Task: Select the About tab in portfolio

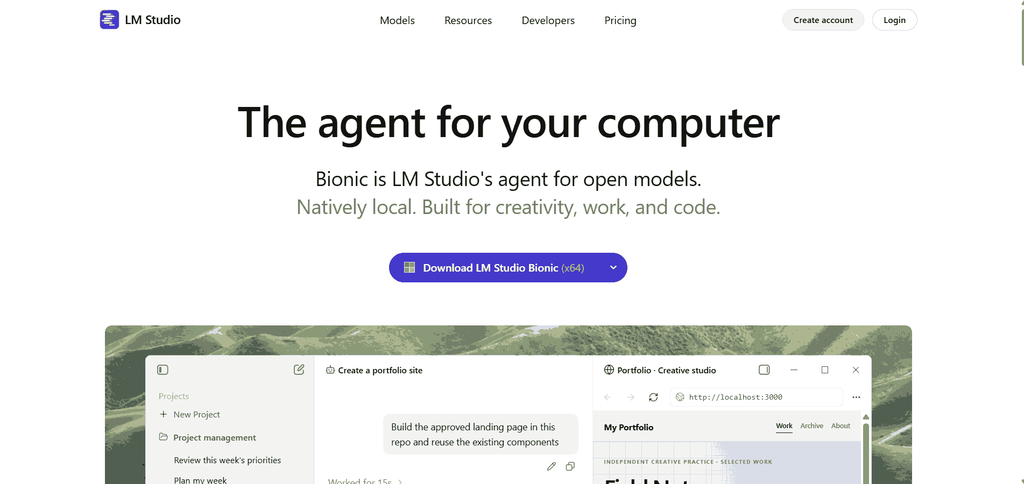Action: [840, 426]
